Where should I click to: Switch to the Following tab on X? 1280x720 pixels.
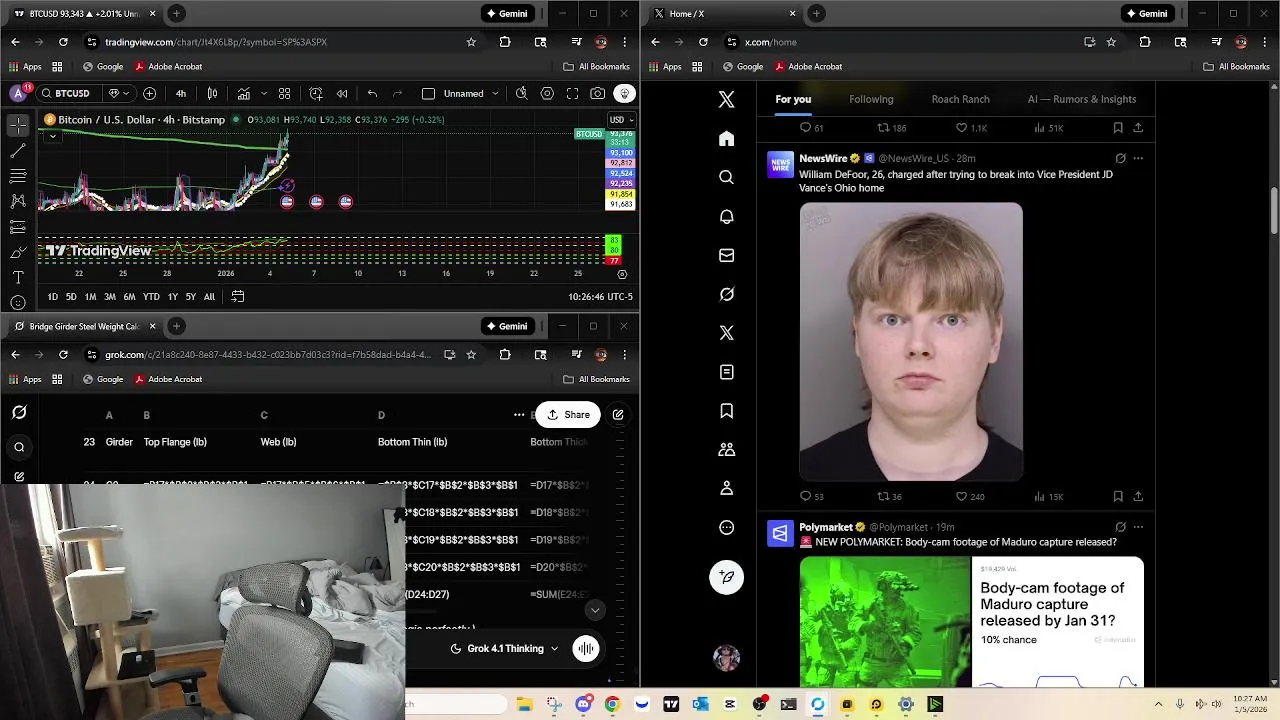[871, 99]
